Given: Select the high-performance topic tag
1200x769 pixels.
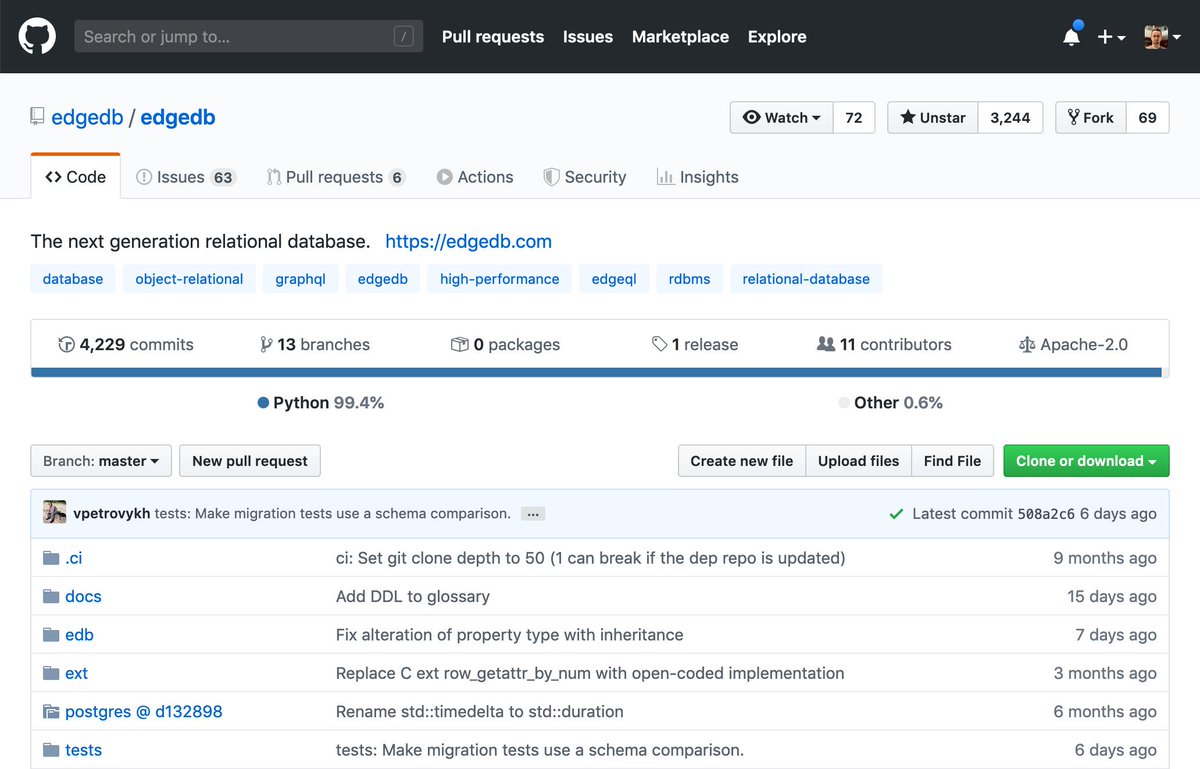Looking at the screenshot, I should coord(500,279).
